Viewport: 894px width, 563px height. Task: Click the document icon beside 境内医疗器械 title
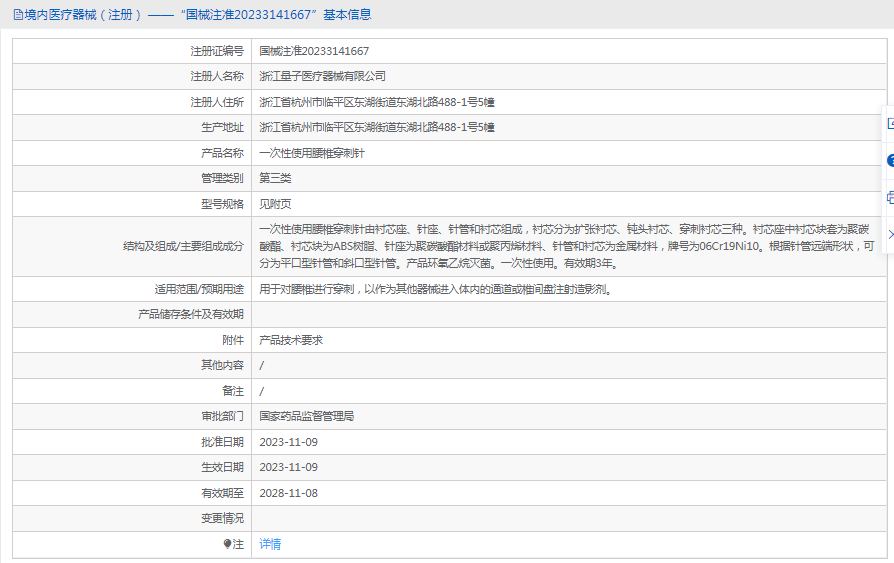pos(18,15)
